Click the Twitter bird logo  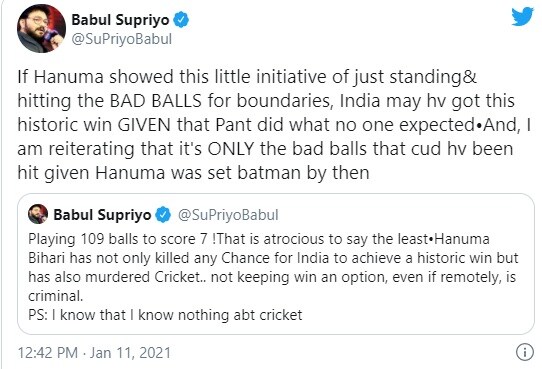pos(522,16)
